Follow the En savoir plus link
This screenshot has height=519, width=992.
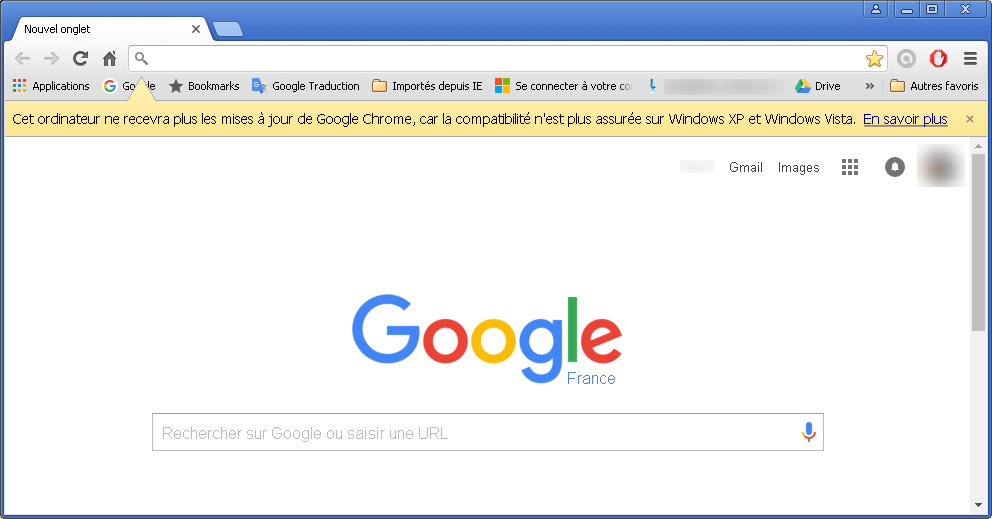click(x=905, y=119)
